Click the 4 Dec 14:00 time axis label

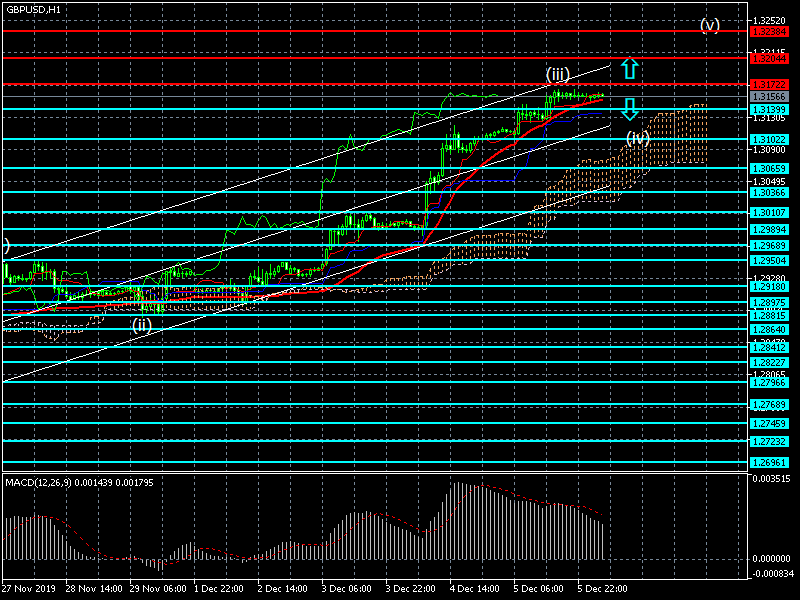(x=474, y=589)
